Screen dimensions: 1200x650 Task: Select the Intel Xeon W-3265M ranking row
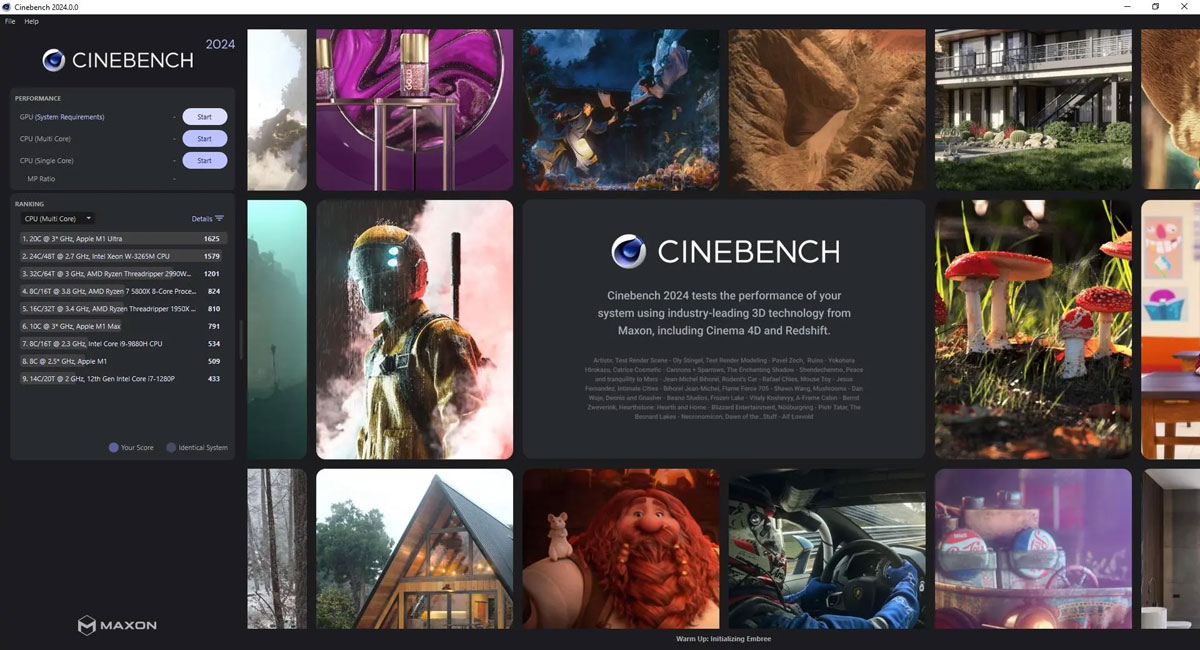pyautogui.click(x=123, y=256)
